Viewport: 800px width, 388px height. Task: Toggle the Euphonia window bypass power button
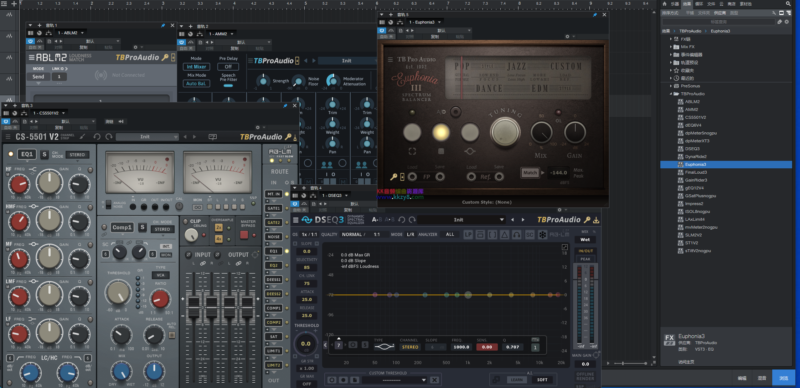[x=382, y=31]
